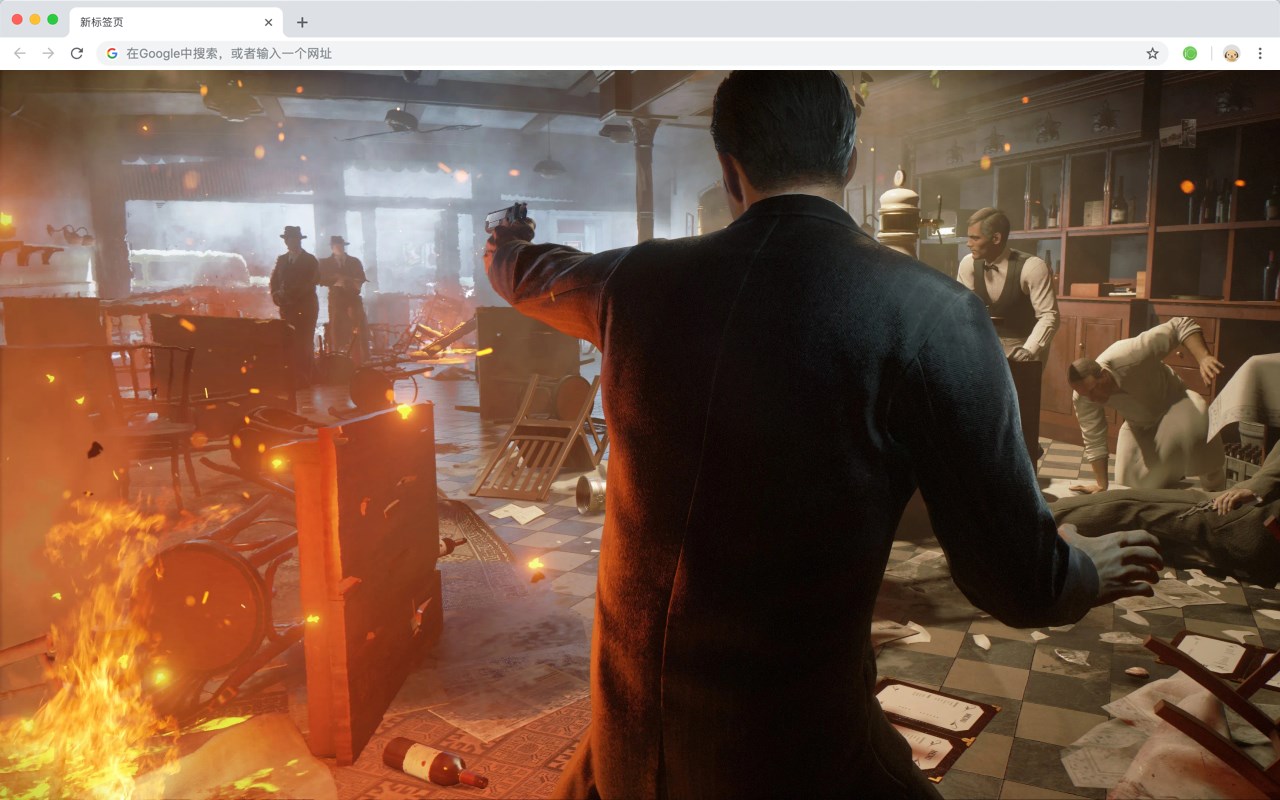Image resolution: width=1280 pixels, height=800 pixels.
Task: Close the 新标签页 tab
Action: 268,22
